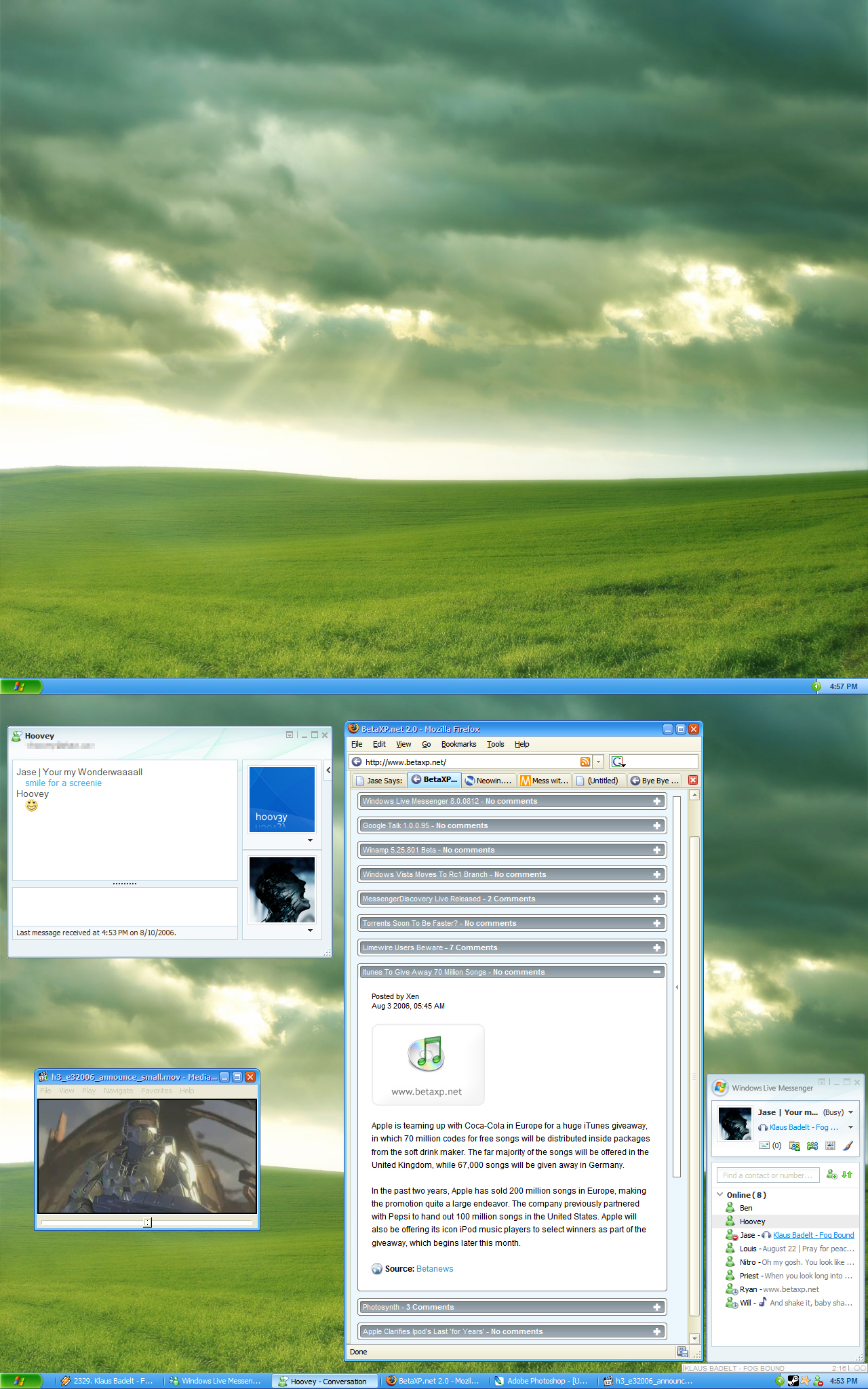
Task: Click the Add a contact icon
Action: click(832, 1175)
